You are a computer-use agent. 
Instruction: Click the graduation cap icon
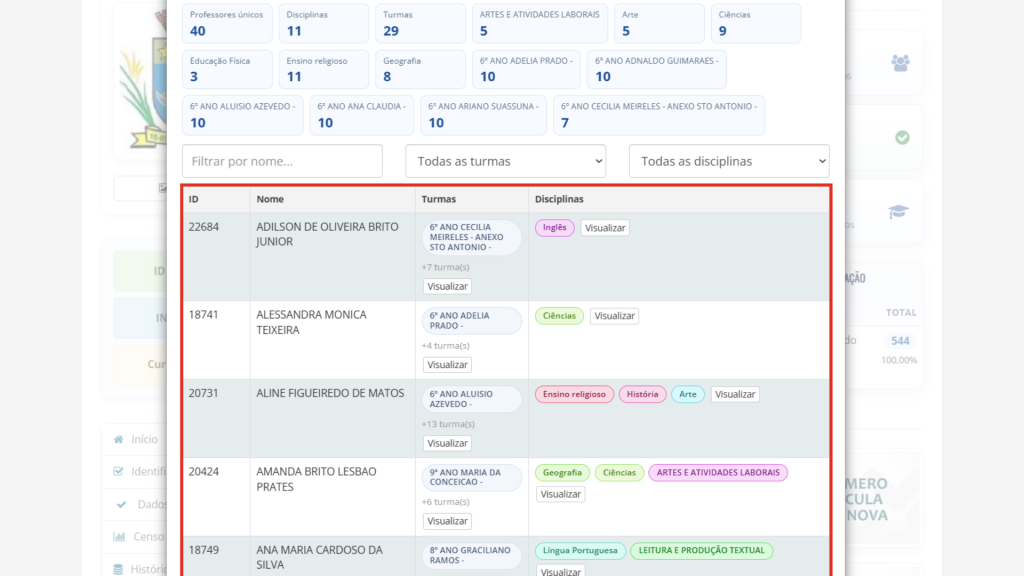point(899,211)
